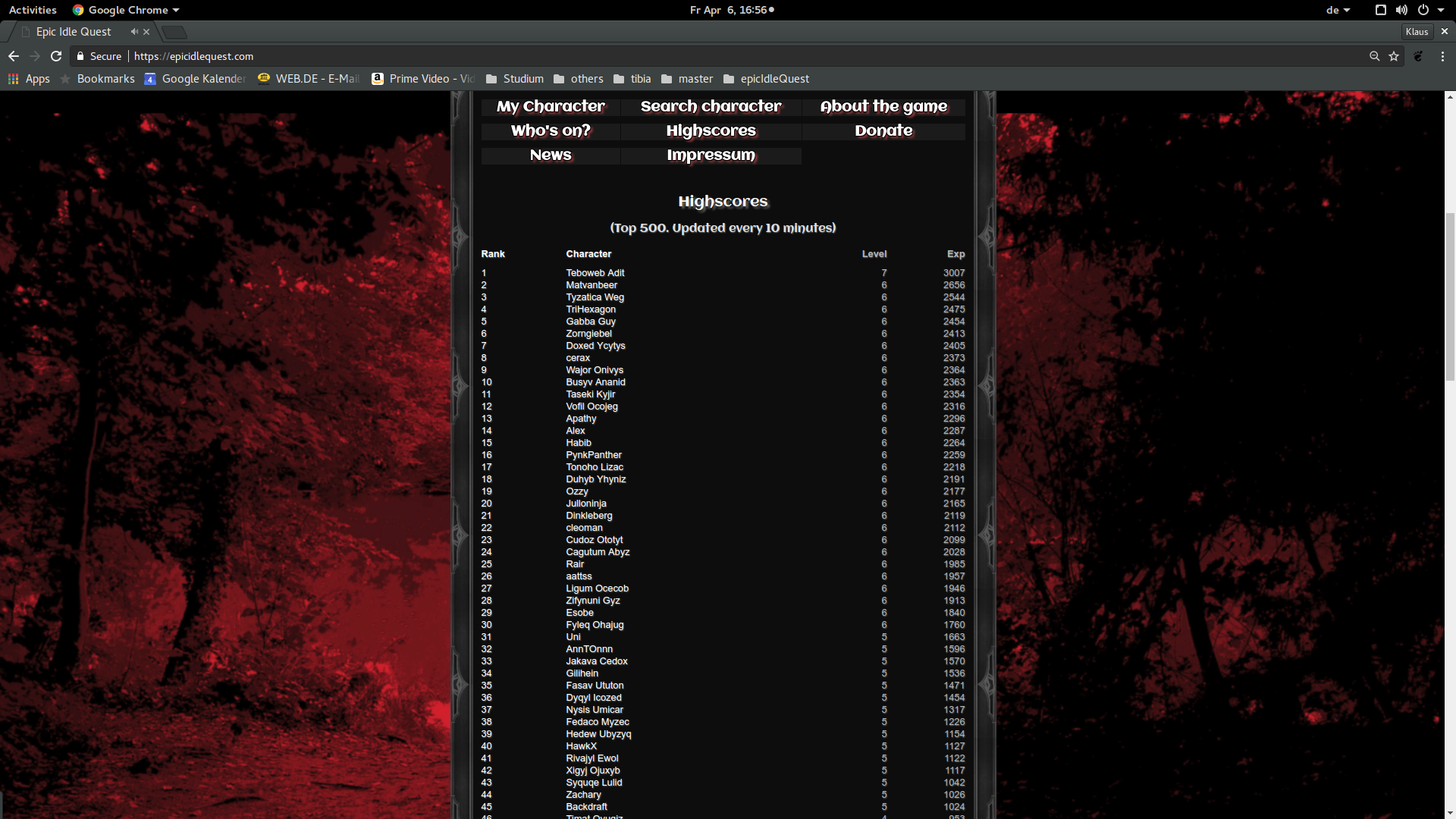
Task: Click the forward navigation arrow
Action: (35, 56)
